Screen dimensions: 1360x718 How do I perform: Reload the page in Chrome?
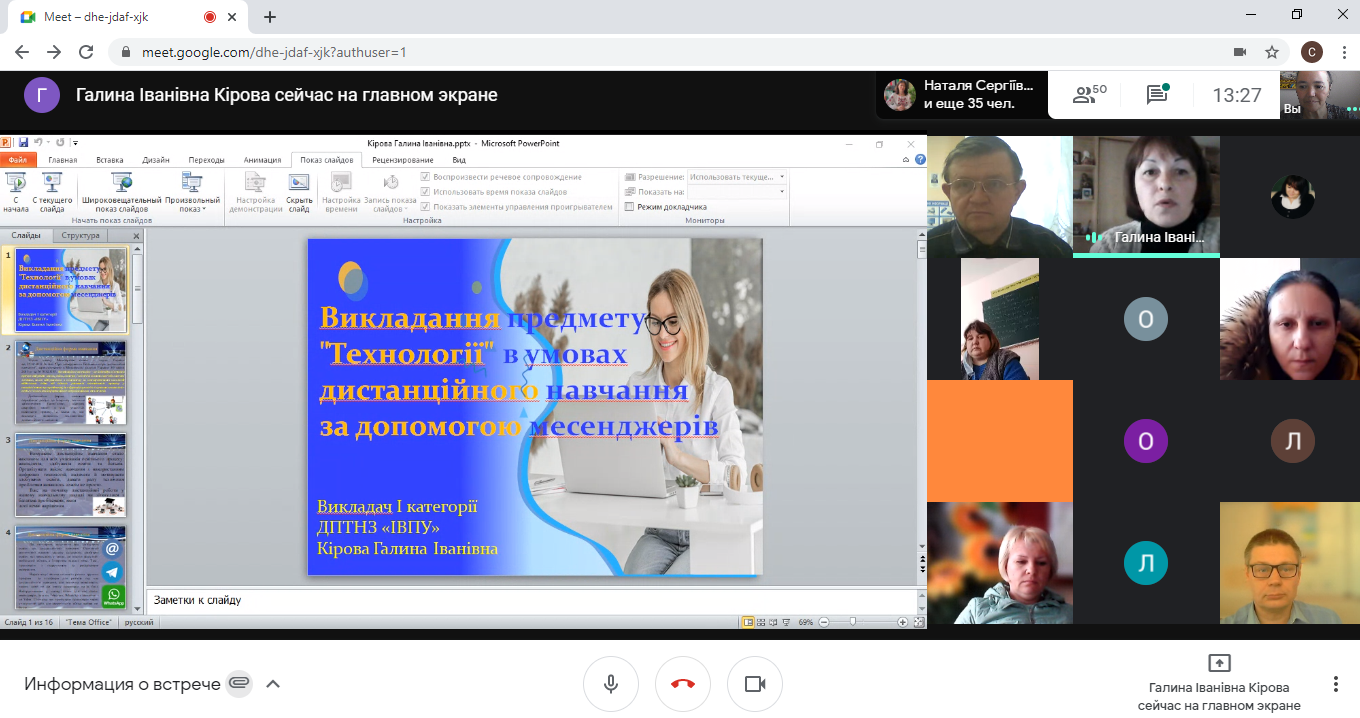(x=87, y=52)
